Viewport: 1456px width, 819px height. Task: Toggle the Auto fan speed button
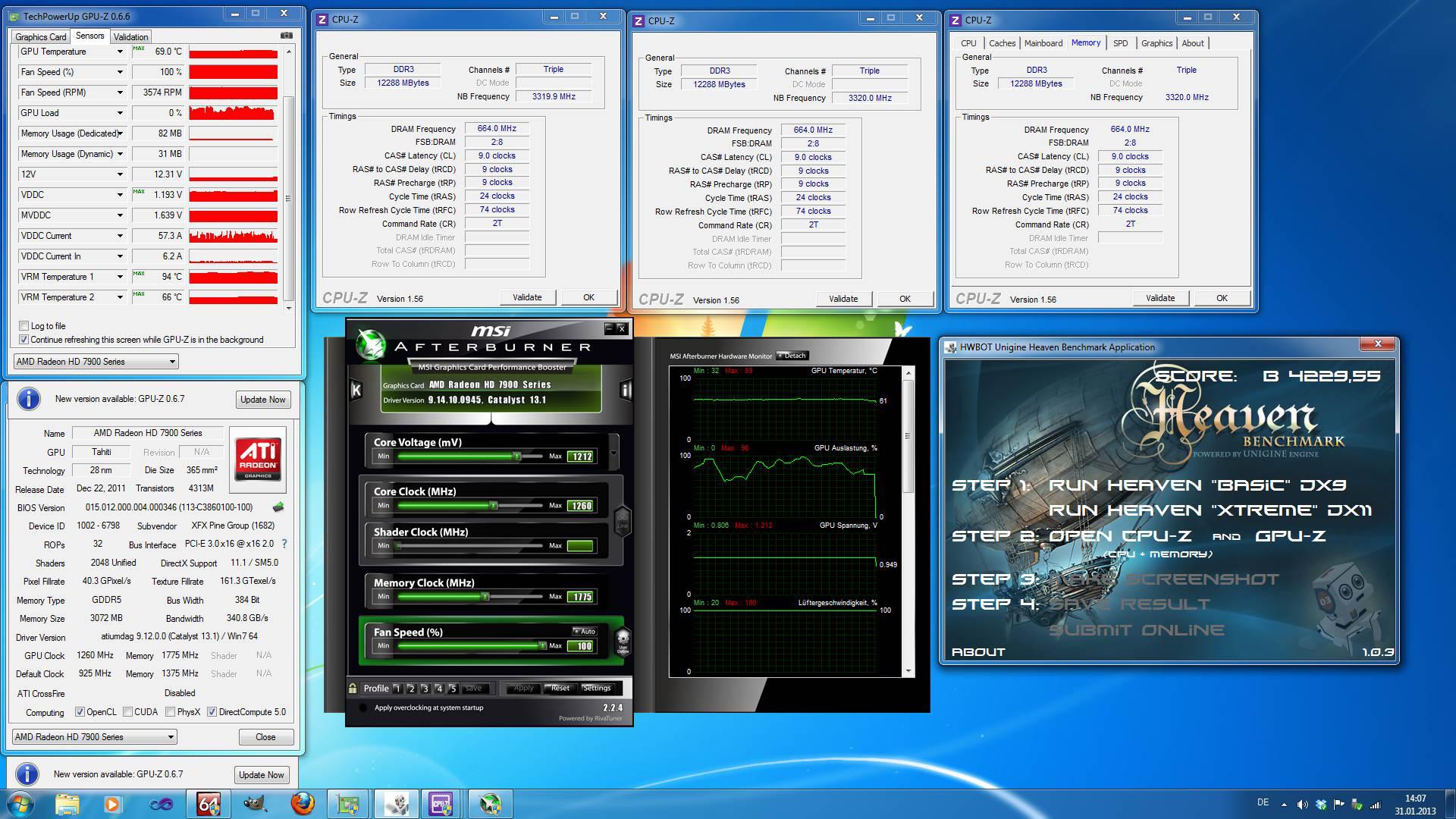(x=585, y=631)
